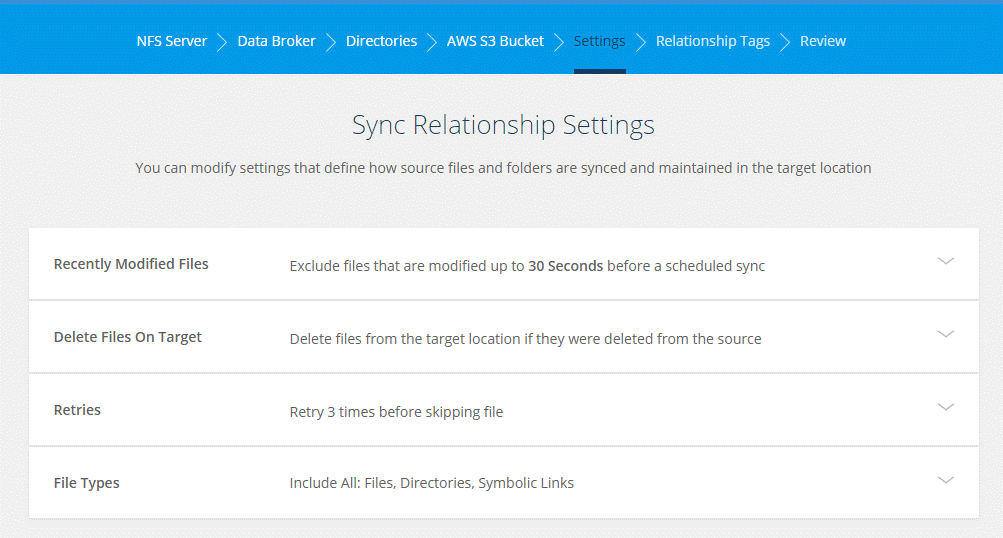The height and width of the screenshot is (538, 1003).
Task: Jump to the Relationship Tags step
Action: [712, 41]
